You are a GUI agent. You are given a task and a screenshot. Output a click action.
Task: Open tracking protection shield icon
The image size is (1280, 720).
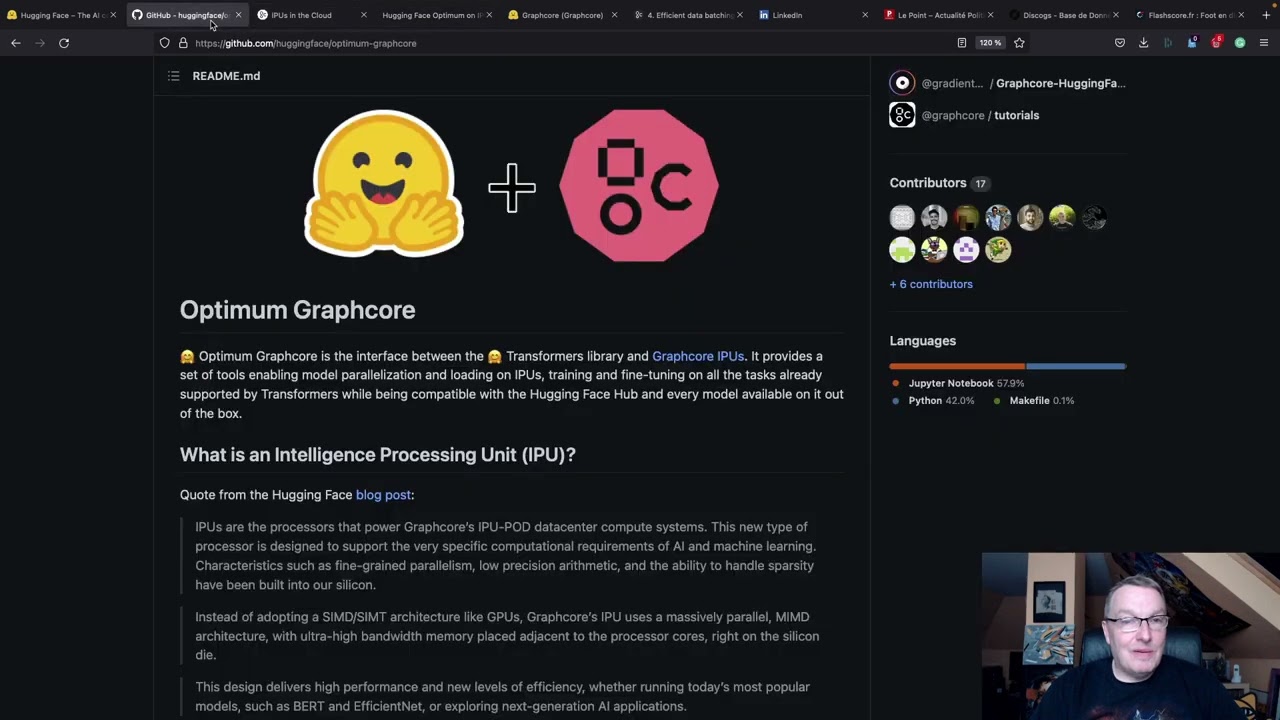[164, 43]
